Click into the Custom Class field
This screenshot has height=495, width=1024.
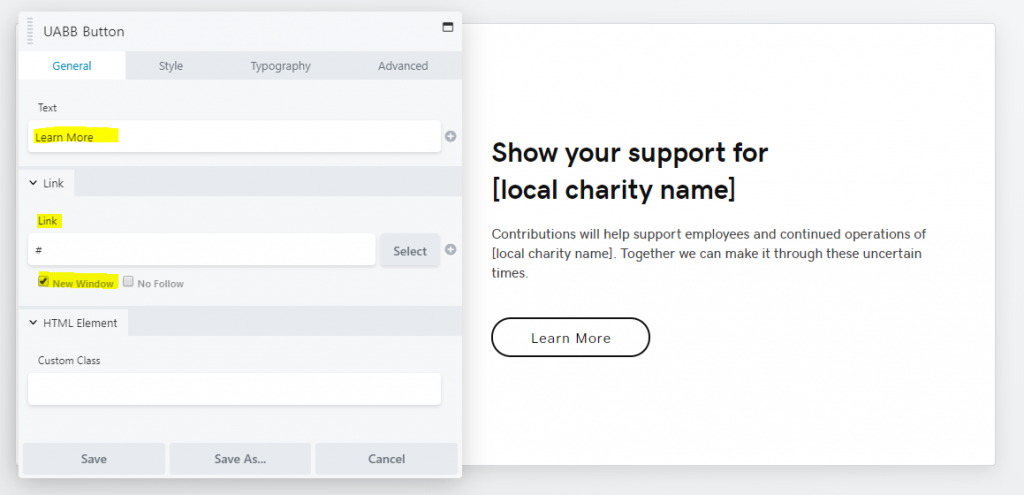click(x=234, y=389)
